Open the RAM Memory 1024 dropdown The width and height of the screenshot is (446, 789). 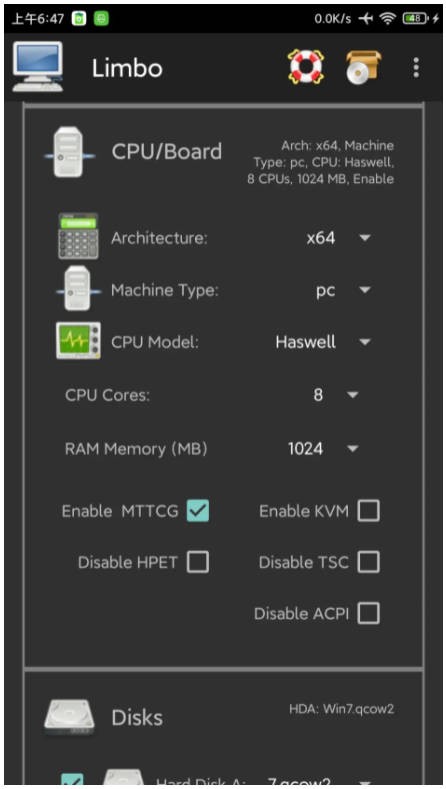pyautogui.click(x=323, y=448)
